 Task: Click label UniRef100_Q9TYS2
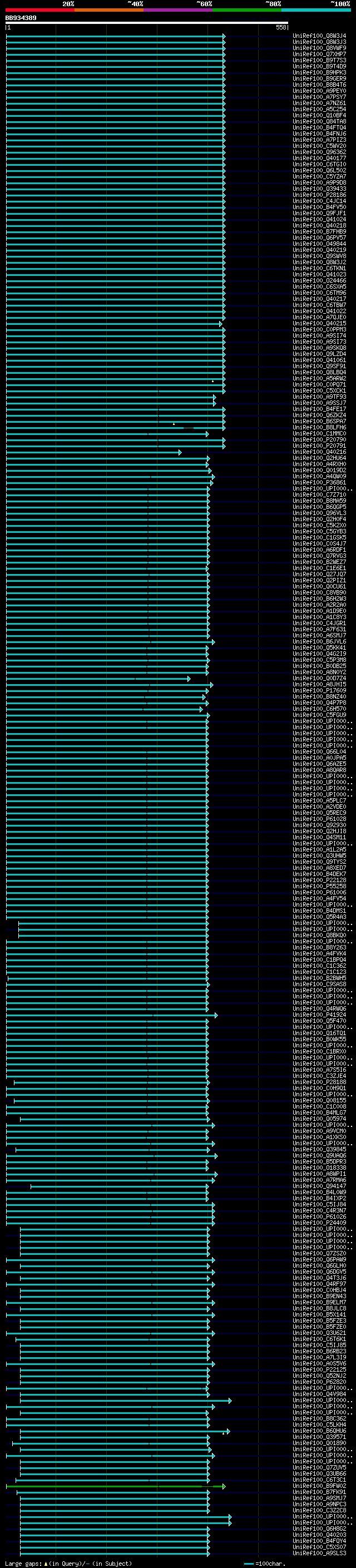coord(319,861)
